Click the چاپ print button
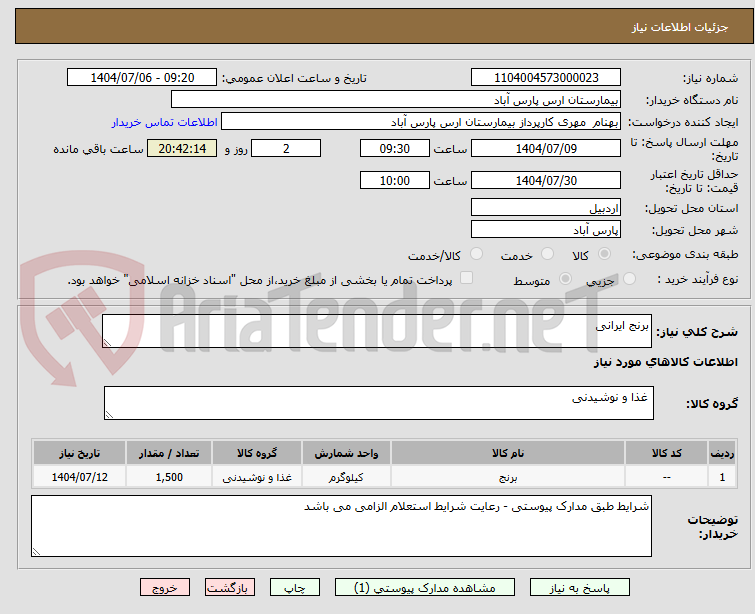Image resolution: width=755 pixels, height=614 pixels. pyautogui.click(x=295, y=588)
